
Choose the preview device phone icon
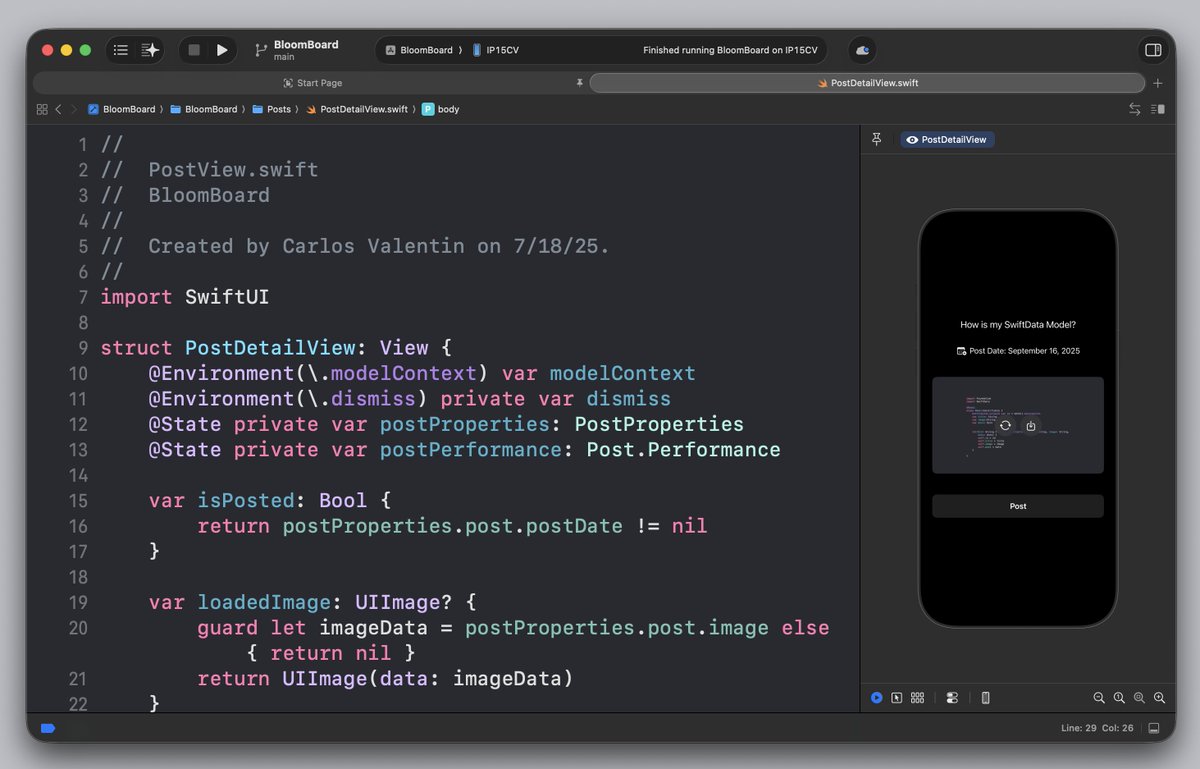tap(985, 698)
